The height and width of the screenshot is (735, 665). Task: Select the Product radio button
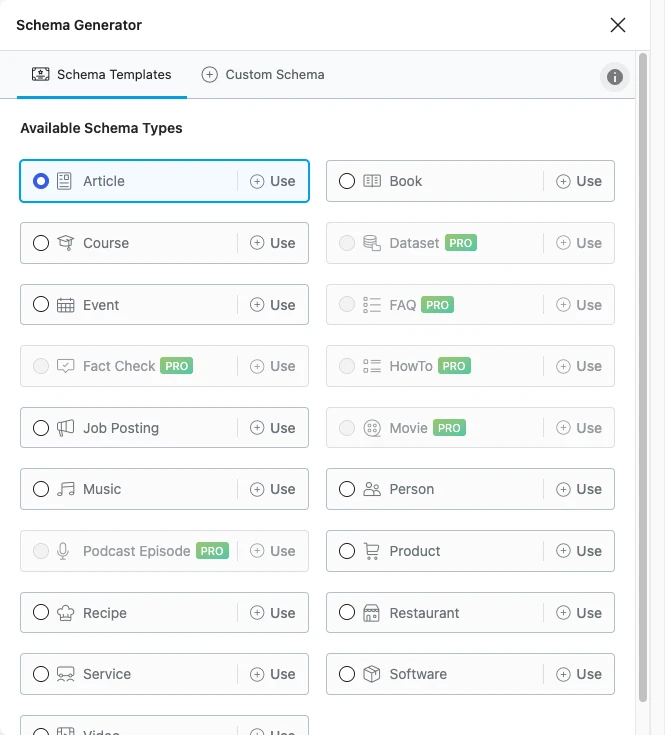tap(347, 551)
